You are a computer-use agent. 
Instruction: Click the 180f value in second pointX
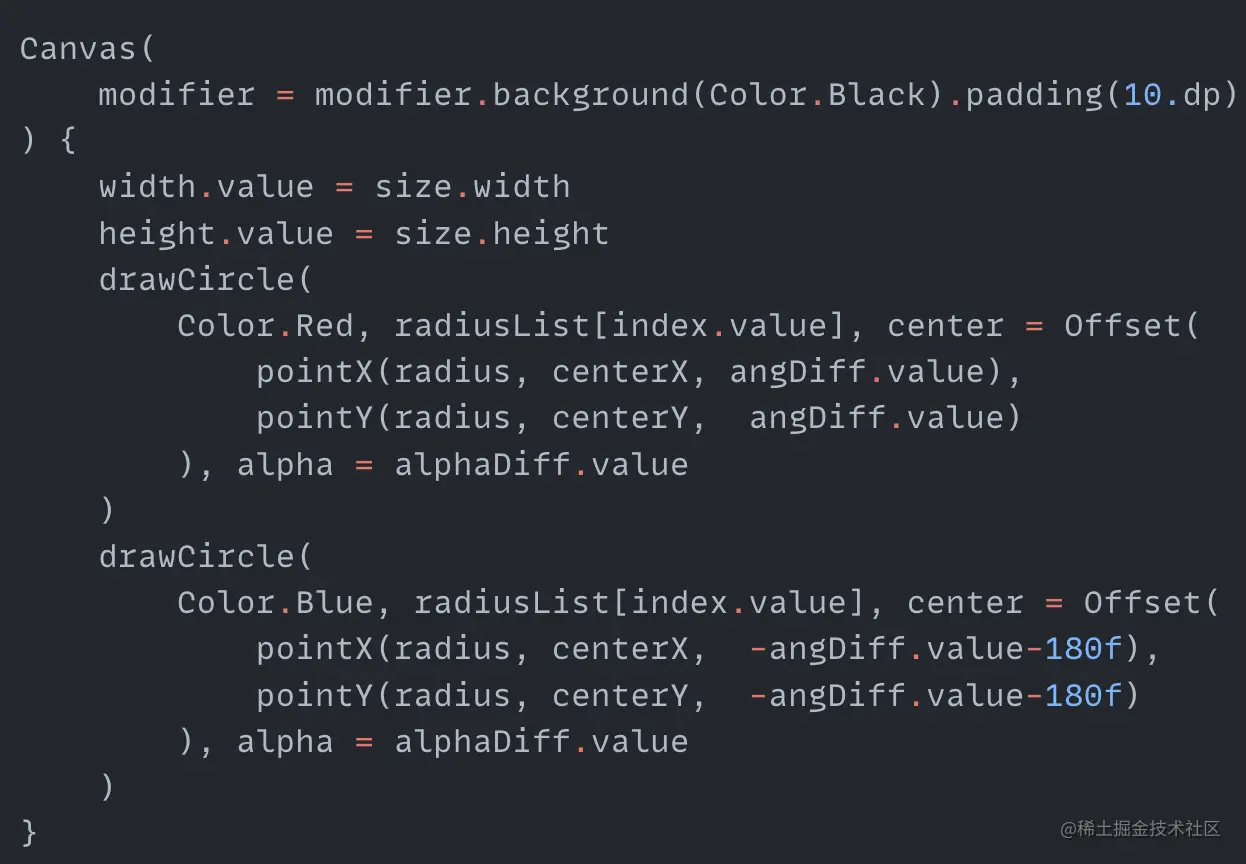(1084, 649)
